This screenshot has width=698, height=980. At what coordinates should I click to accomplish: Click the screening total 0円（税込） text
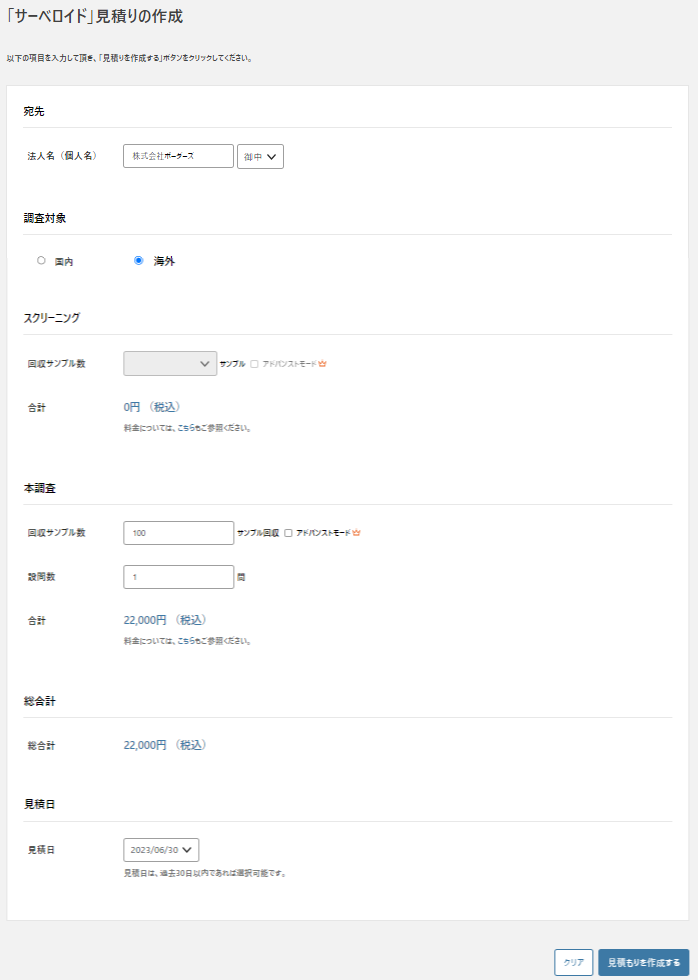coord(152,407)
